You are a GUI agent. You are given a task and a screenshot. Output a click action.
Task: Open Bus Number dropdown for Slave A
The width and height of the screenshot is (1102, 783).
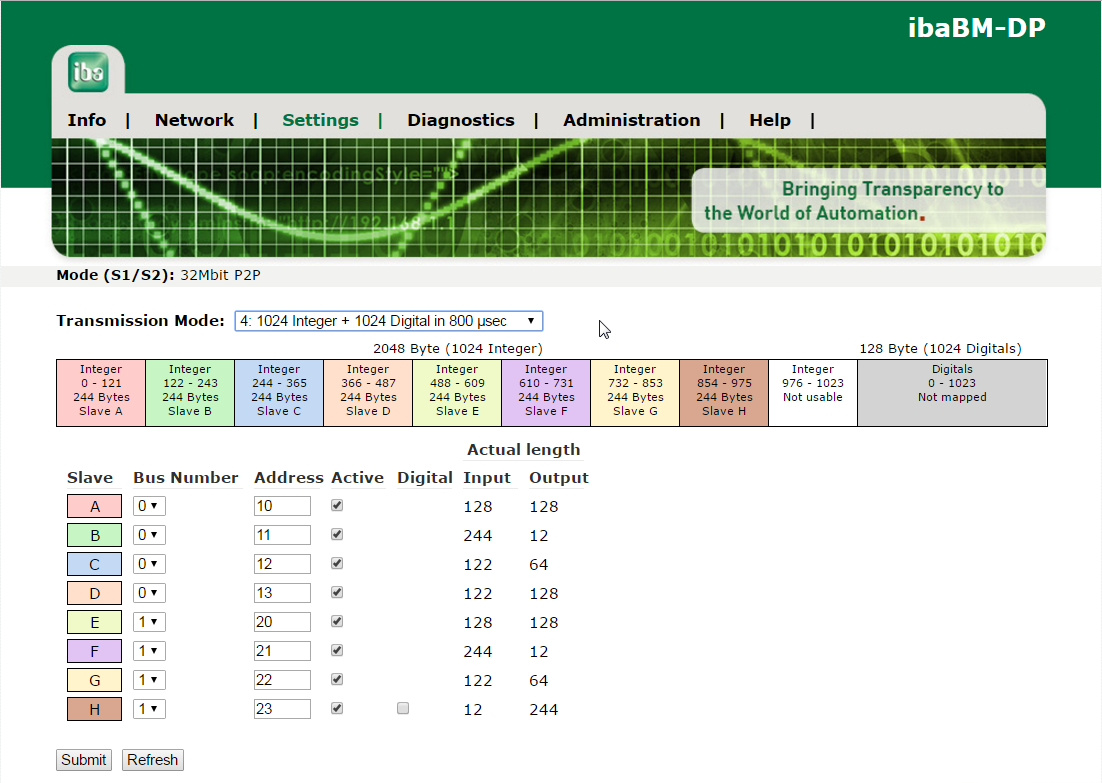point(149,507)
